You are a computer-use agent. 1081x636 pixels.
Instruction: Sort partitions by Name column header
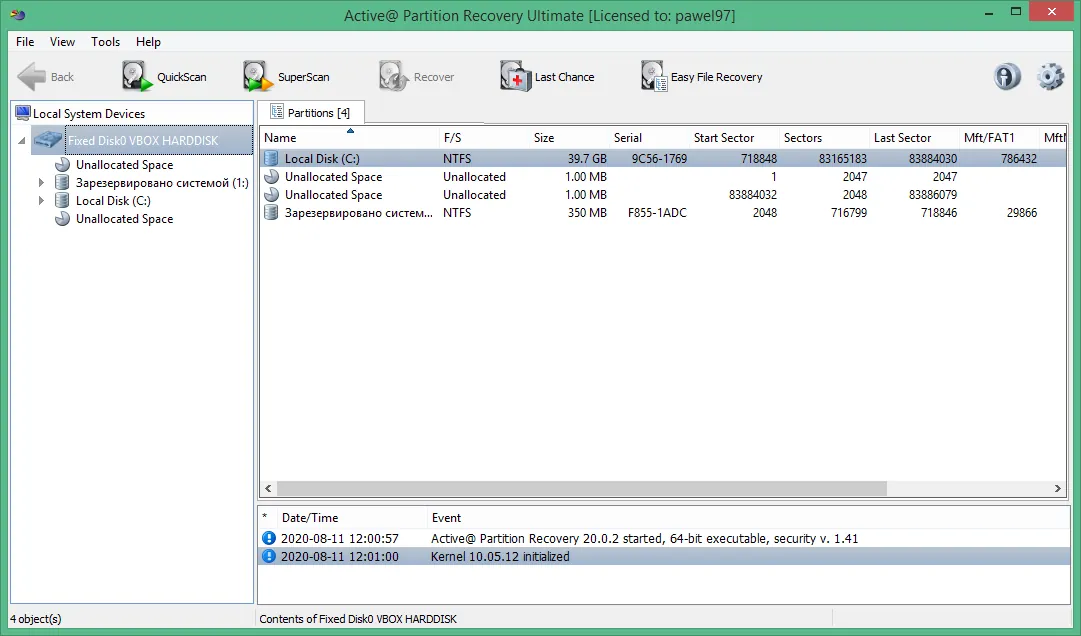tap(350, 138)
